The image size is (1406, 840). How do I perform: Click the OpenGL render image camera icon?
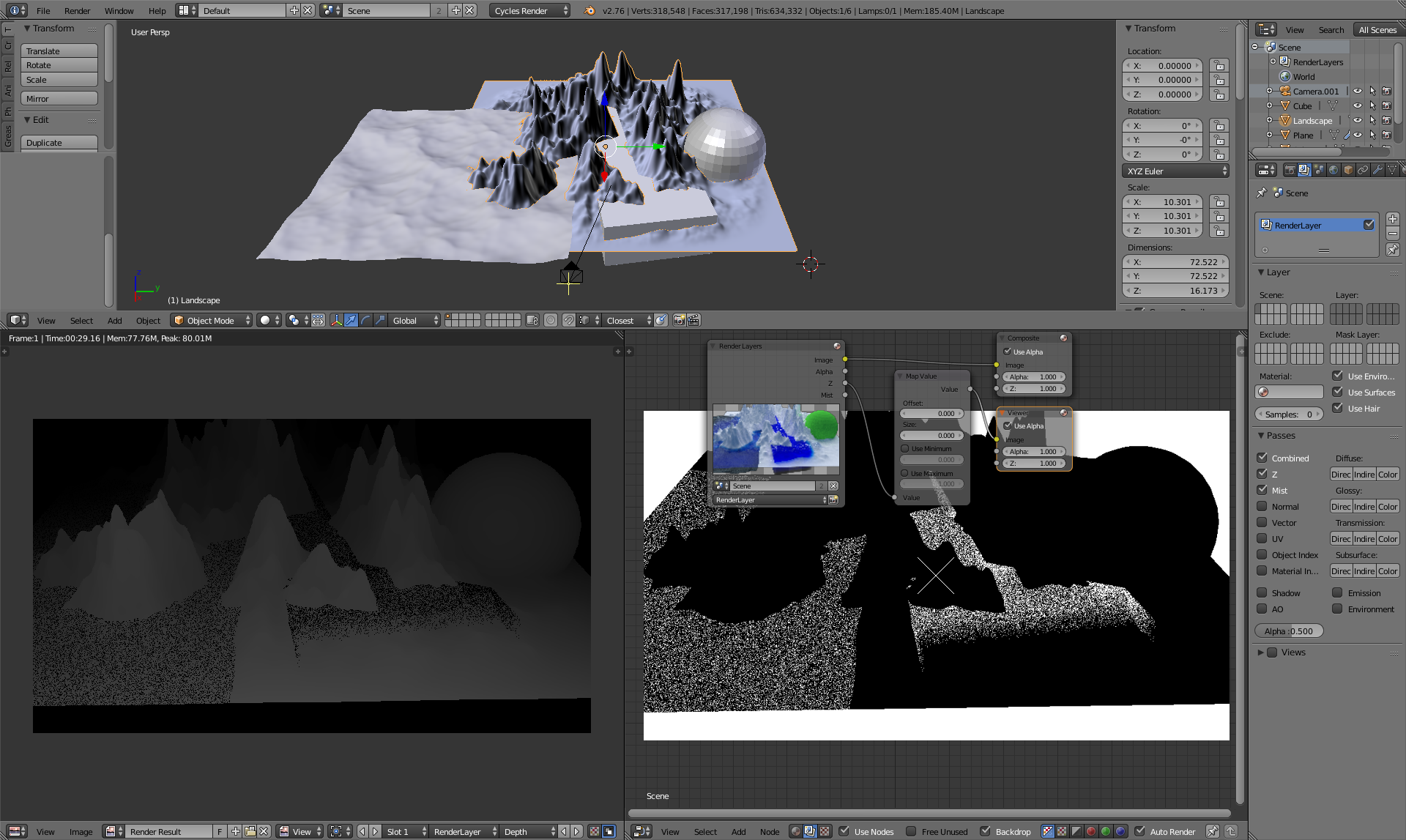tap(679, 320)
